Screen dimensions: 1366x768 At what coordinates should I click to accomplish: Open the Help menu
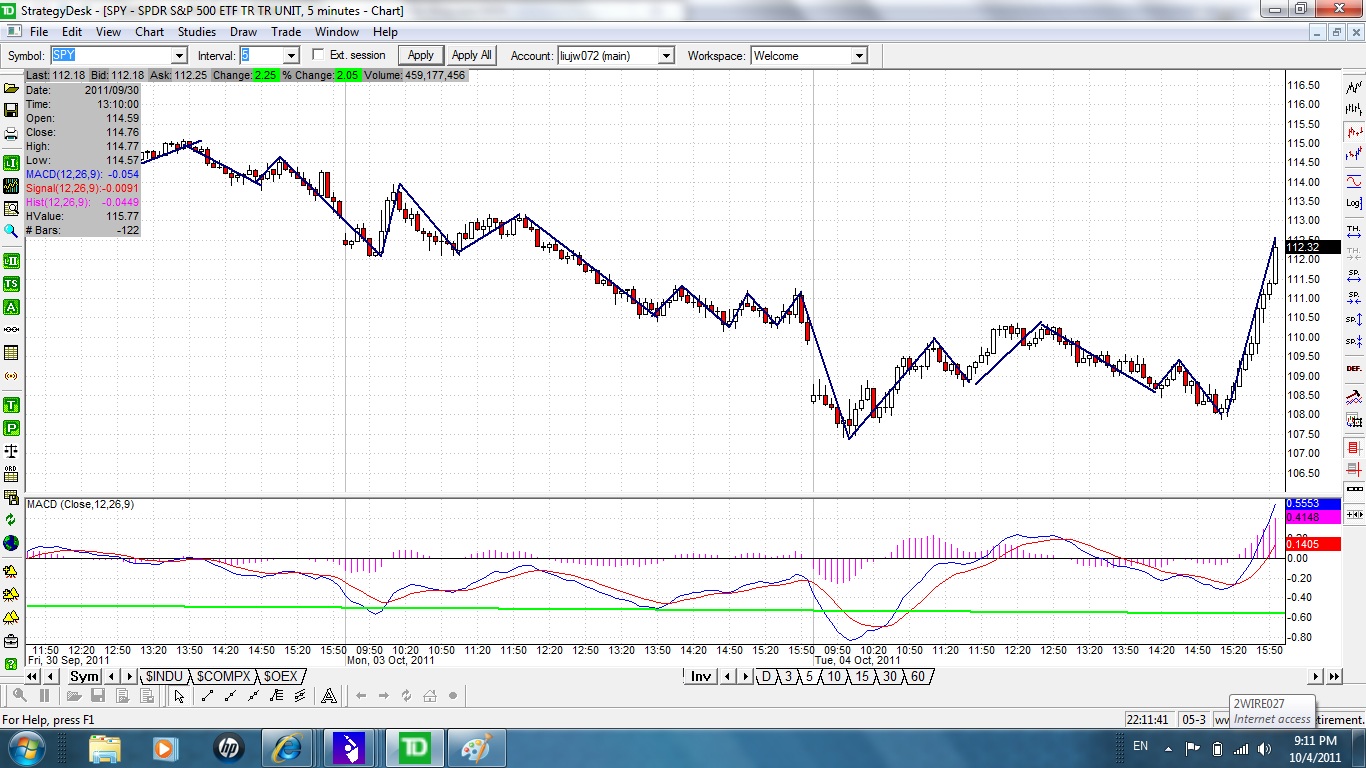pos(385,32)
